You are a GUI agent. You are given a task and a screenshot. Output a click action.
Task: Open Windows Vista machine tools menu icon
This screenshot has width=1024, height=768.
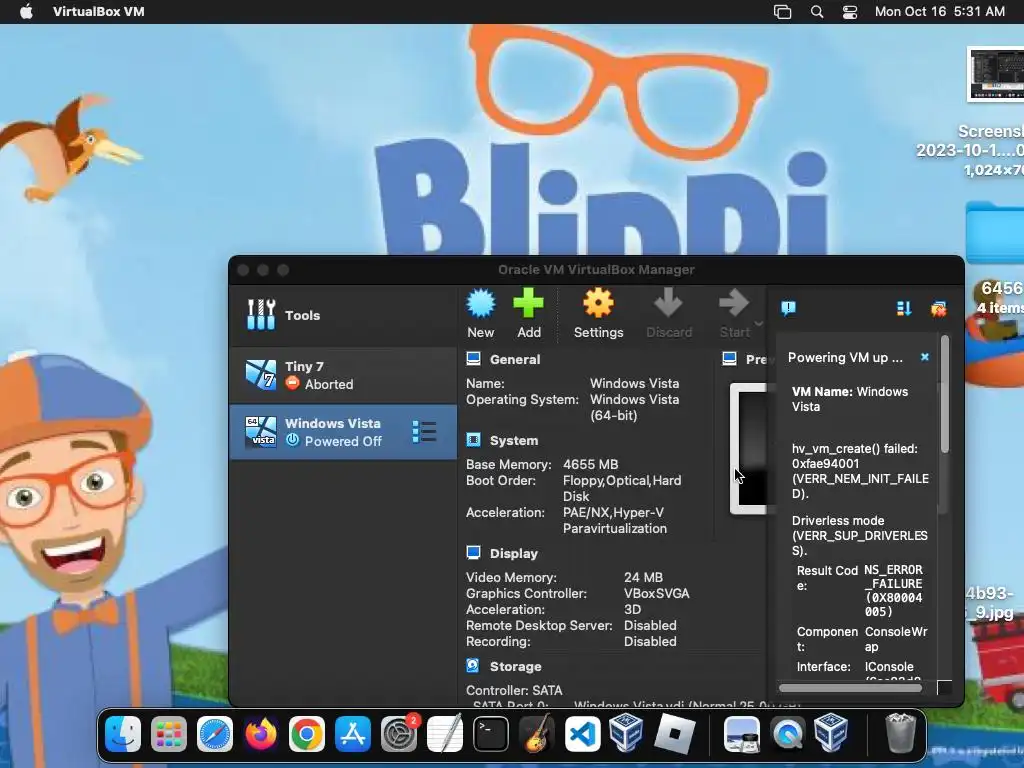click(x=424, y=432)
